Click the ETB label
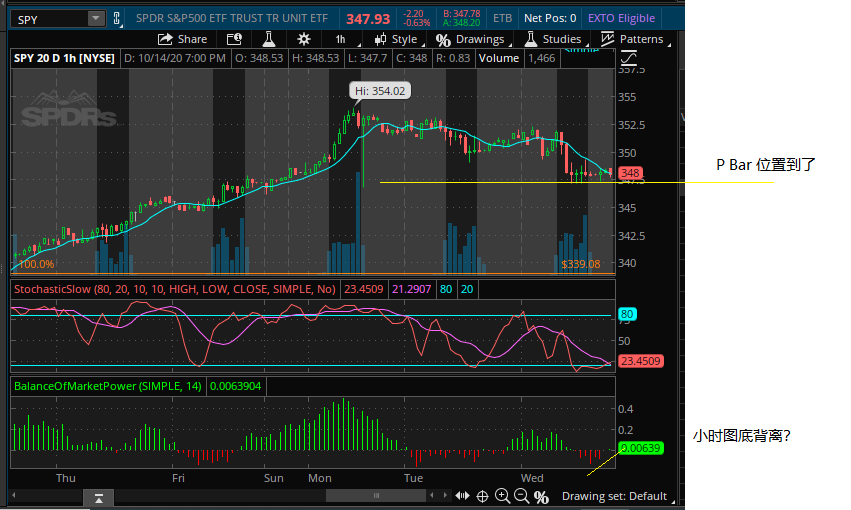Screen dimensions: 851x510 503,18
